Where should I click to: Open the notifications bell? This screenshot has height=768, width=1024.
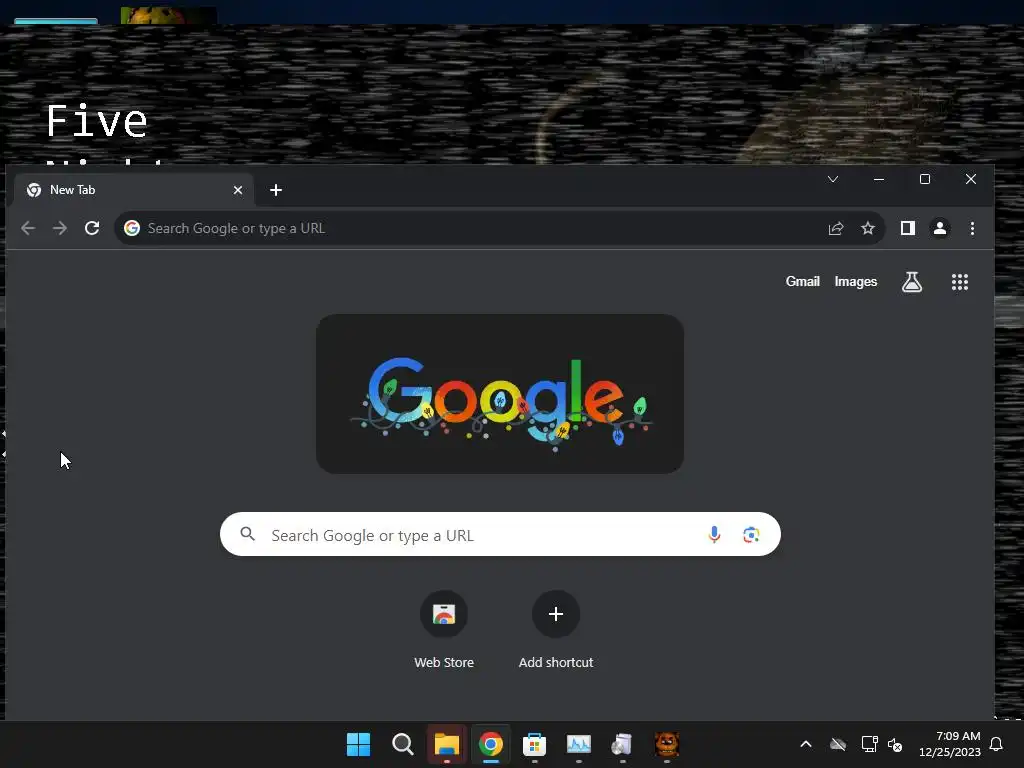996,744
